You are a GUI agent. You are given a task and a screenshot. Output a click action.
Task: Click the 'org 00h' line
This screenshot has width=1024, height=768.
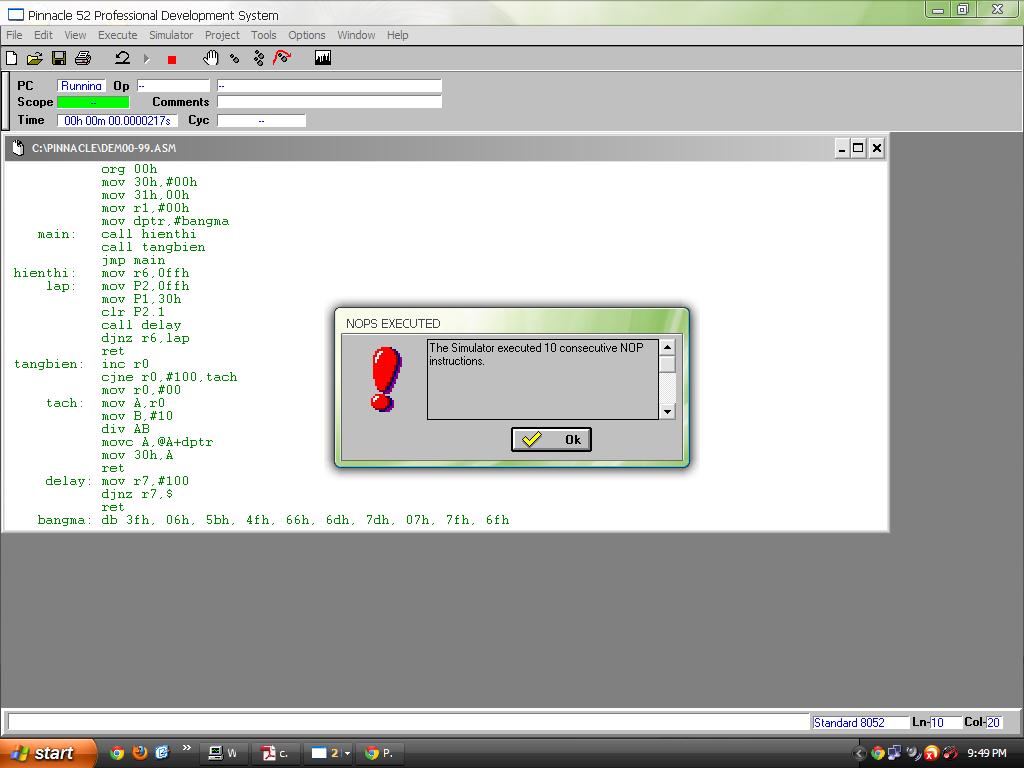129,168
